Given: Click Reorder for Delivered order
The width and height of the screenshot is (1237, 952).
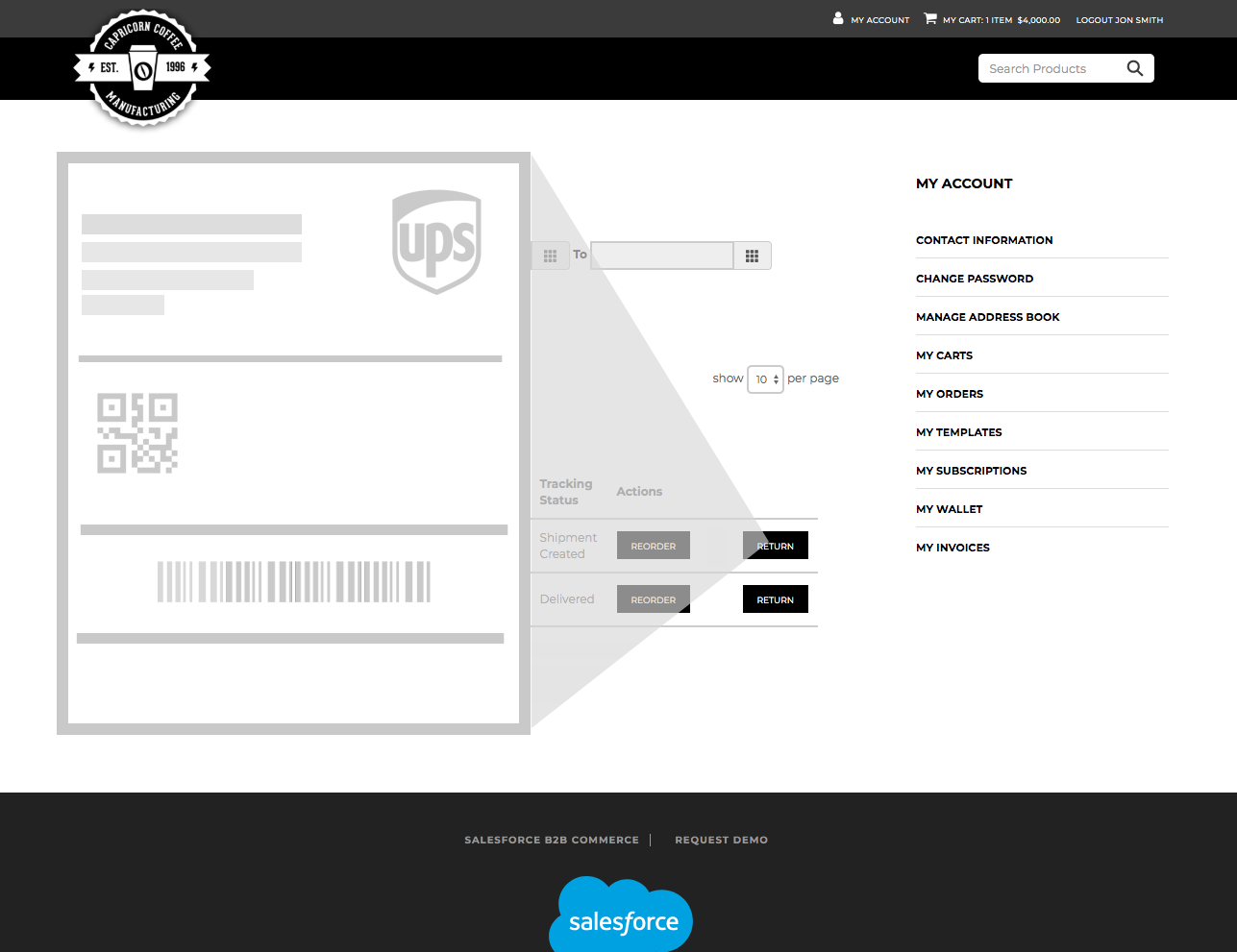Looking at the screenshot, I should coord(654,599).
